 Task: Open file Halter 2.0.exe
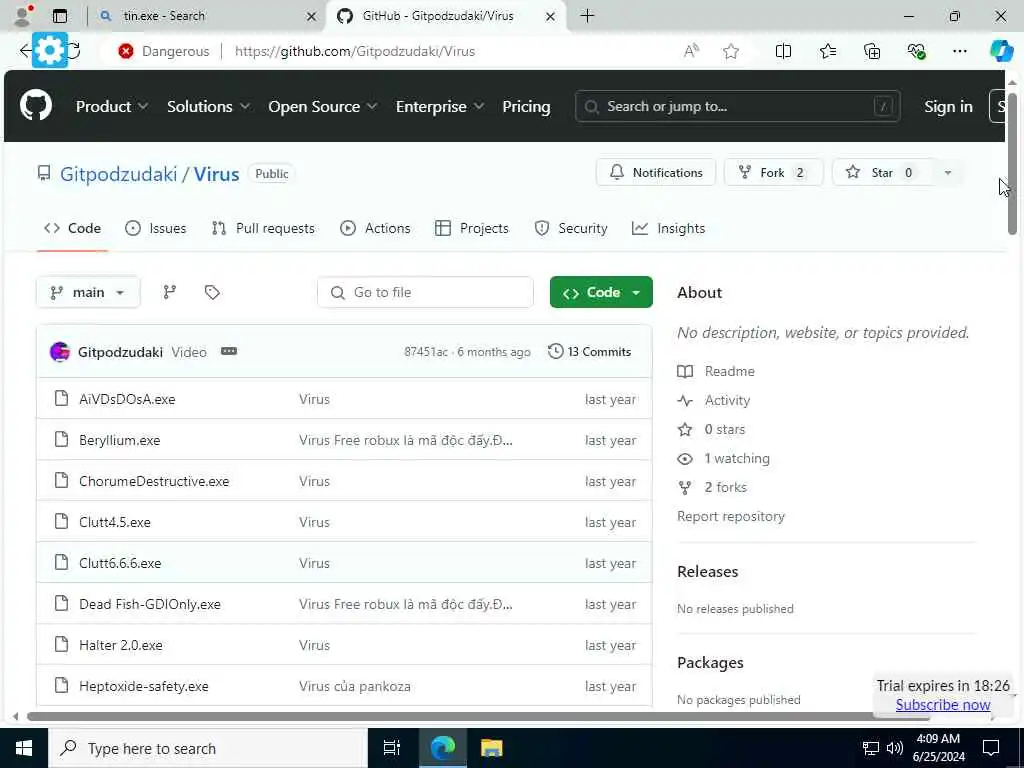pos(121,645)
